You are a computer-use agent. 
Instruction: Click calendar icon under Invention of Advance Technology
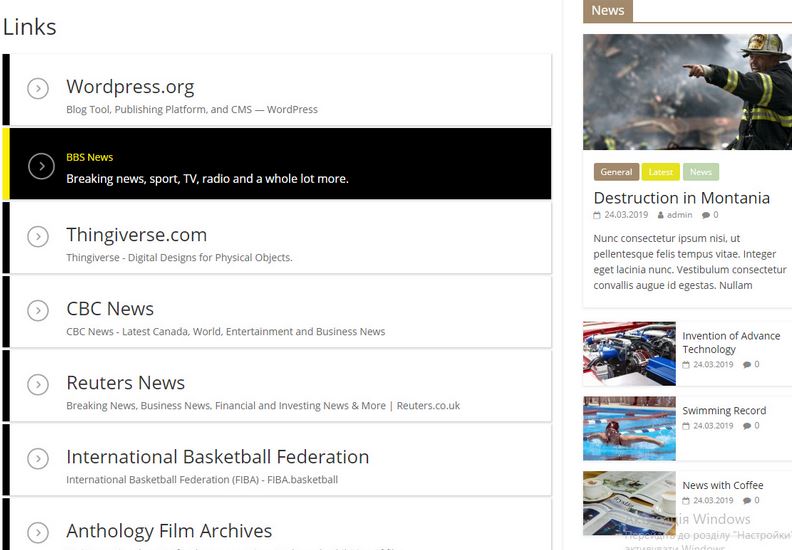click(x=686, y=365)
